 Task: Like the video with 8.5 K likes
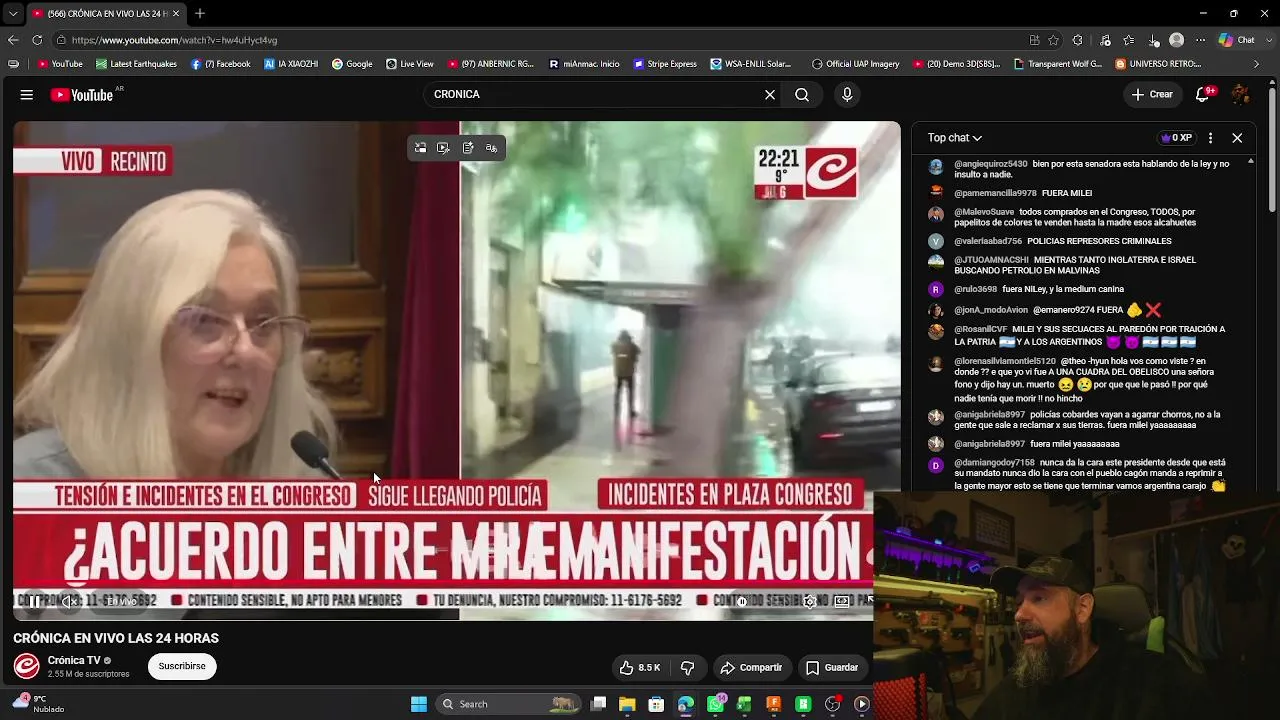click(x=639, y=668)
